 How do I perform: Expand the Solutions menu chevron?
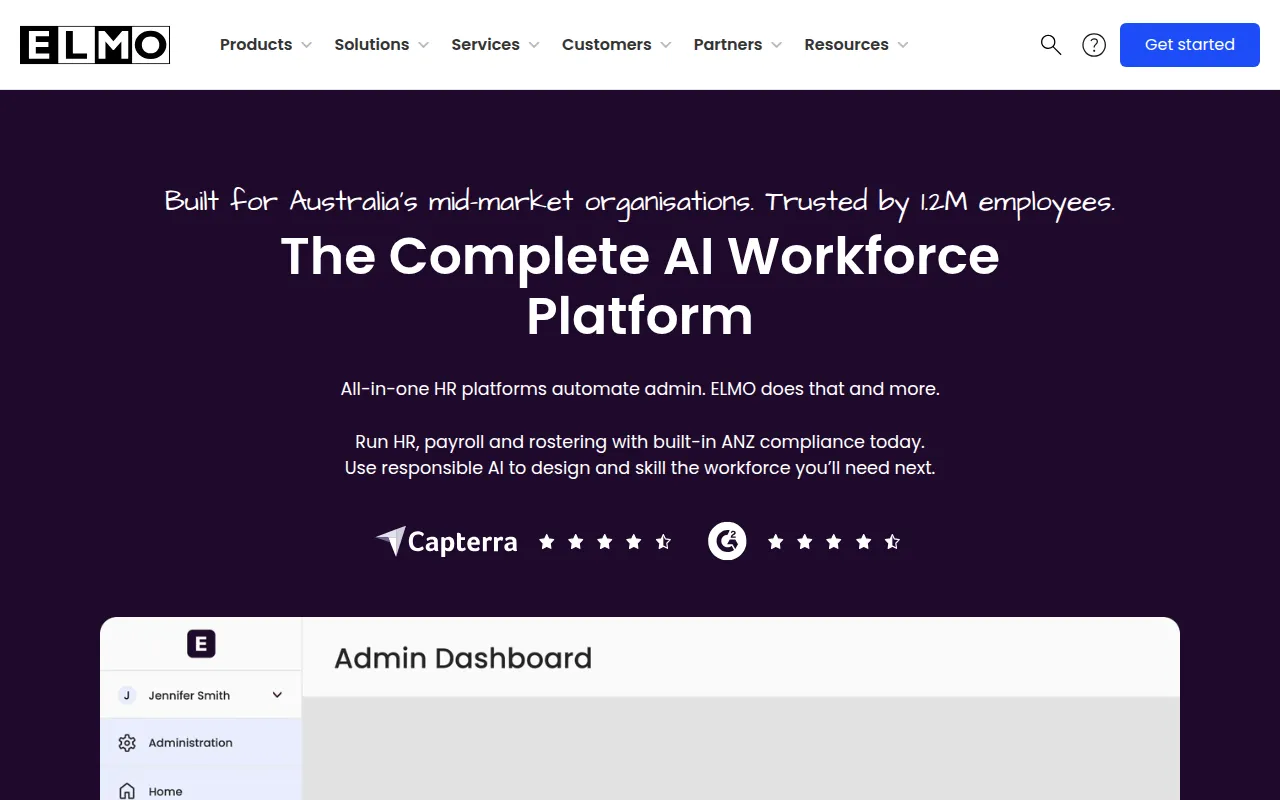click(423, 45)
